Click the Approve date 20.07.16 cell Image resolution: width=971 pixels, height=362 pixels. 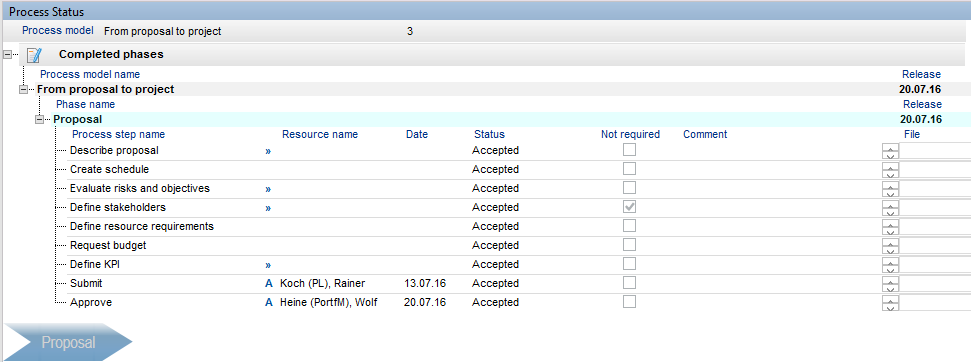[425, 303]
